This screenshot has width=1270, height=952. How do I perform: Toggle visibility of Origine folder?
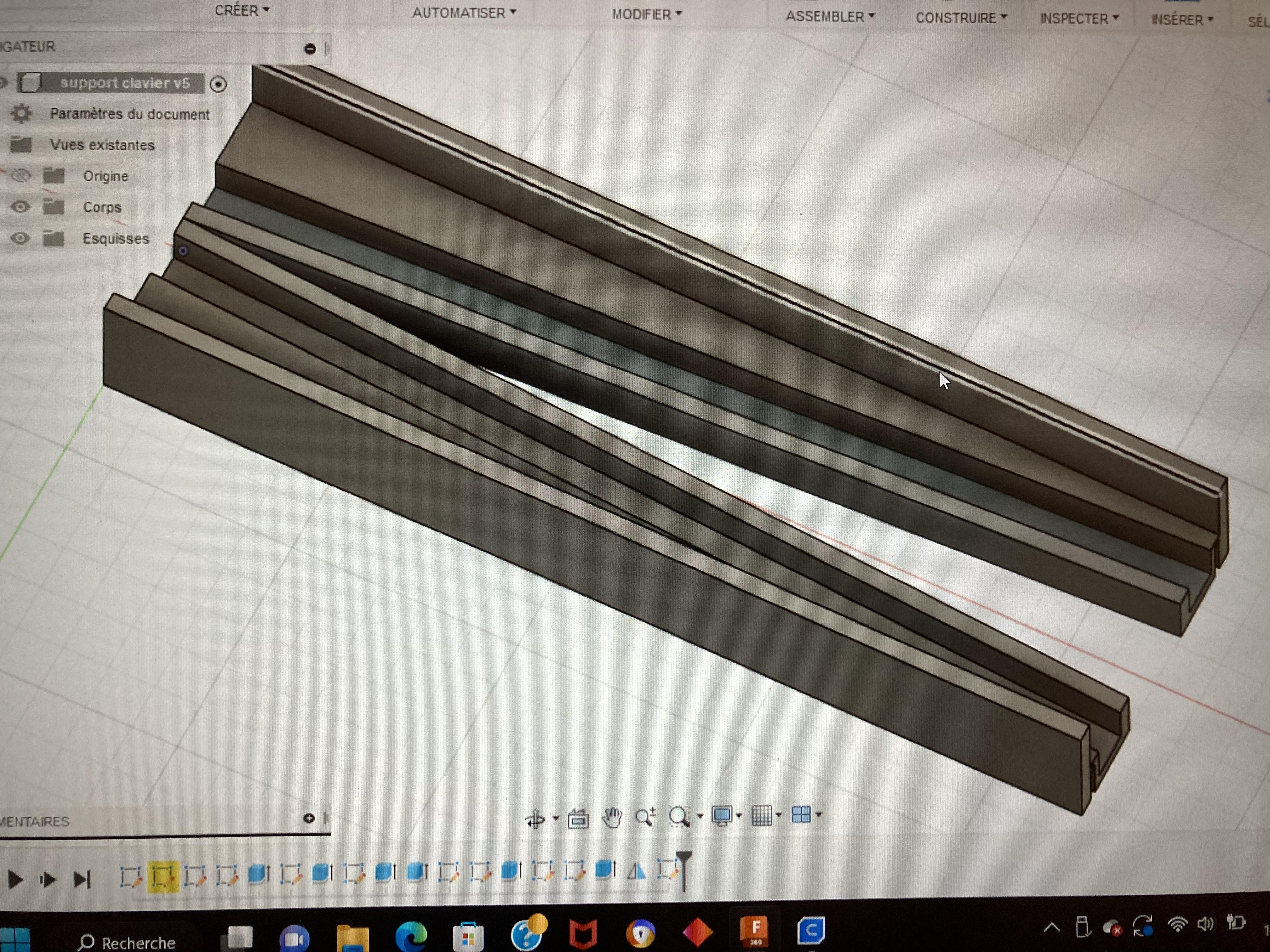[x=21, y=176]
